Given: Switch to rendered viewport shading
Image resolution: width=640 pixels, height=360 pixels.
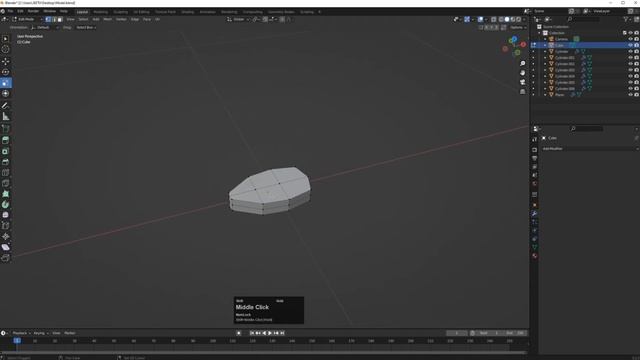Looking at the screenshot, I should (x=519, y=19).
